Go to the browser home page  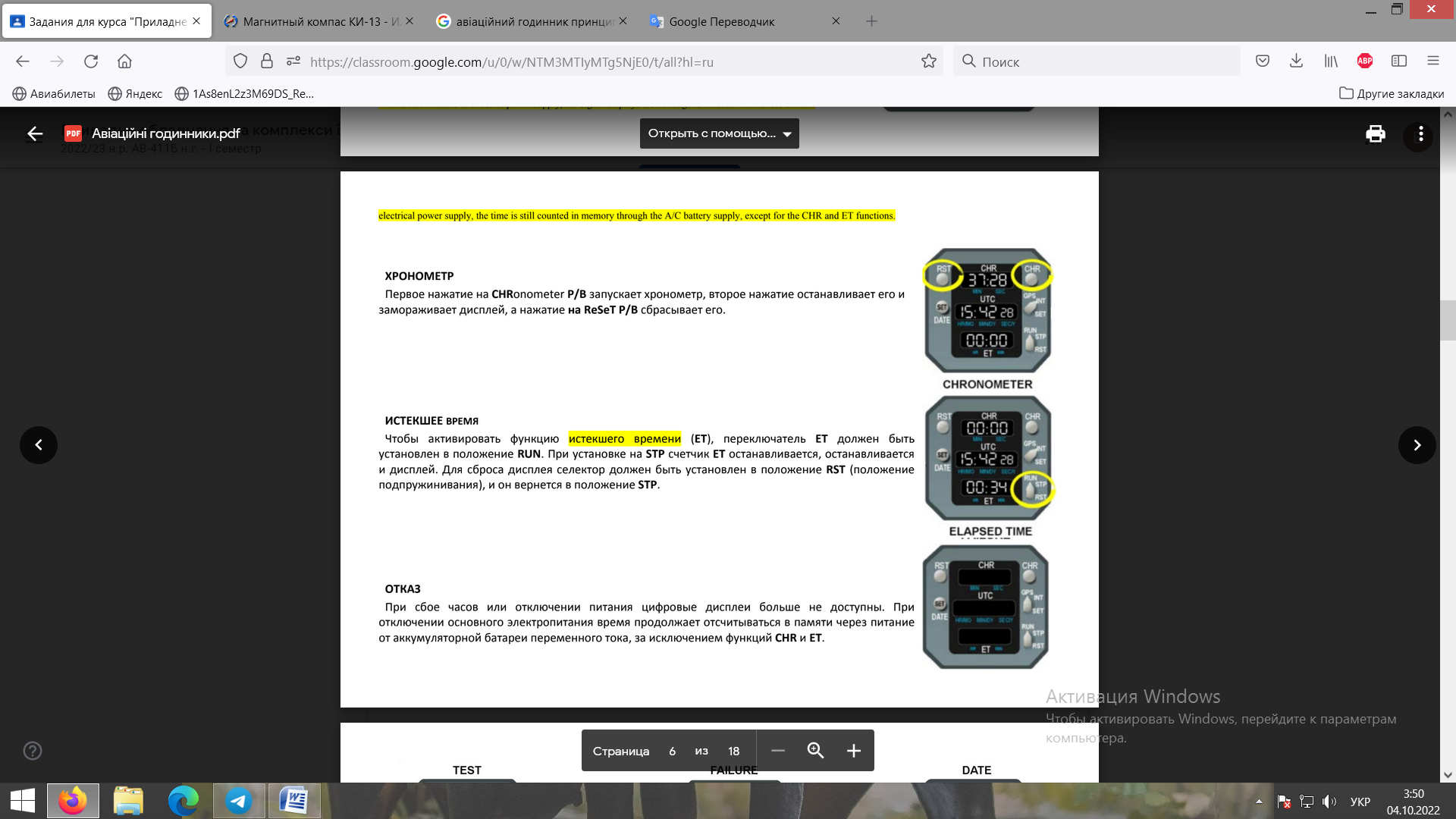pos(124,61)
